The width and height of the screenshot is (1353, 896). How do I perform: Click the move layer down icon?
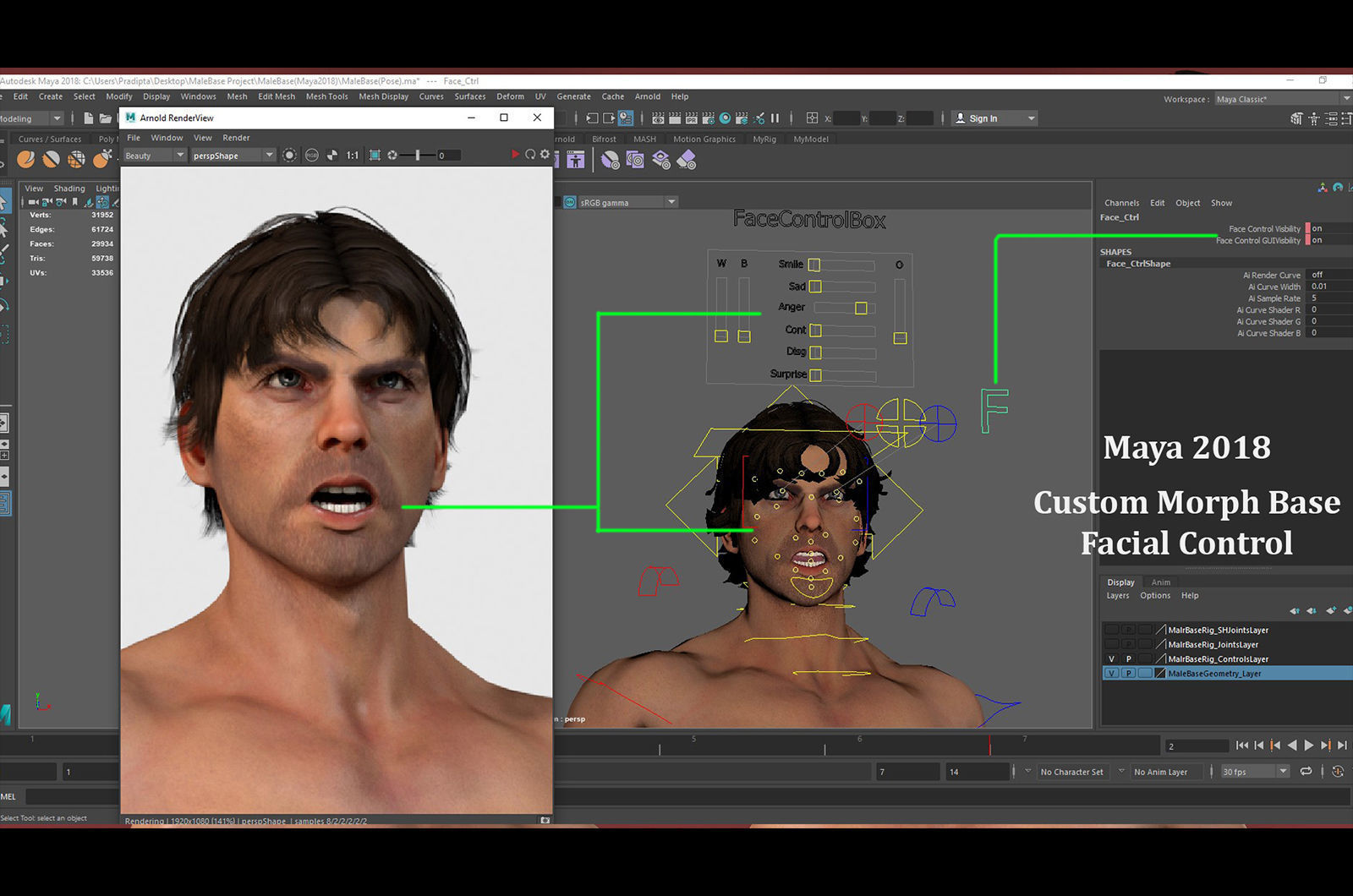1312,610
